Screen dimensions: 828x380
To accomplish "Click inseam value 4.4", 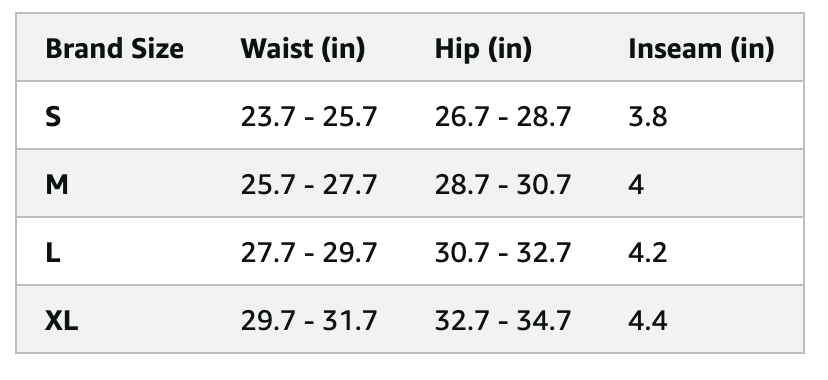I will click(648, 320).
